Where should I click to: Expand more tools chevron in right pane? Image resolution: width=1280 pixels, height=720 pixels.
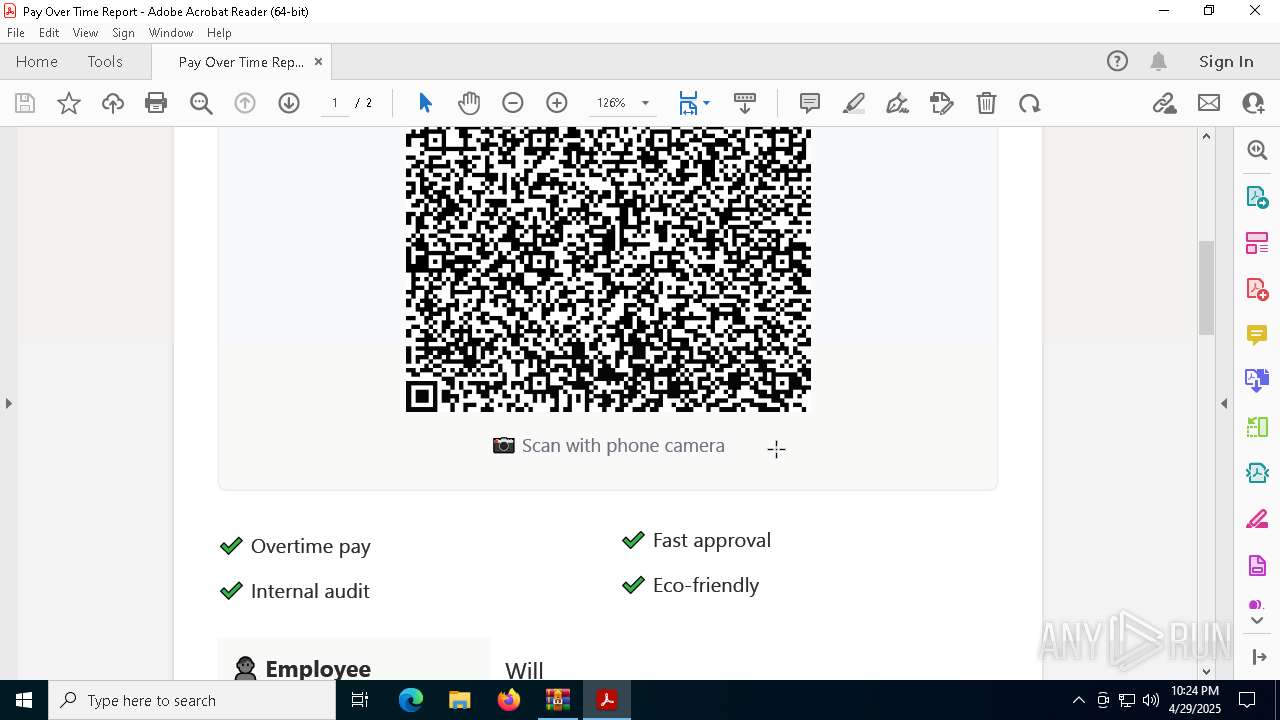click(x=1257, y=621)
